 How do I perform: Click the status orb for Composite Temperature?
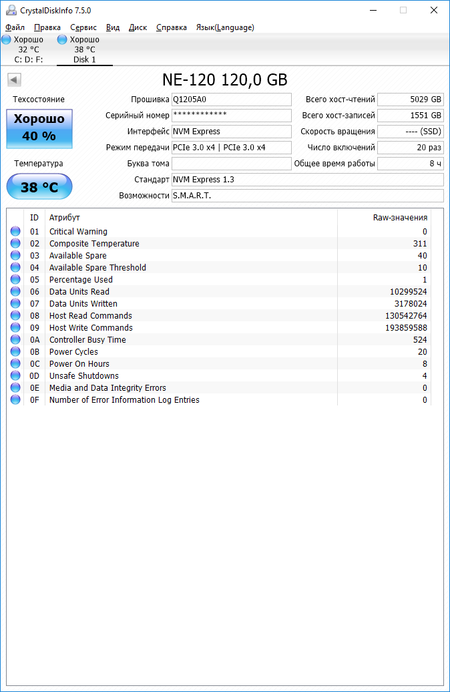click(15, 243)
